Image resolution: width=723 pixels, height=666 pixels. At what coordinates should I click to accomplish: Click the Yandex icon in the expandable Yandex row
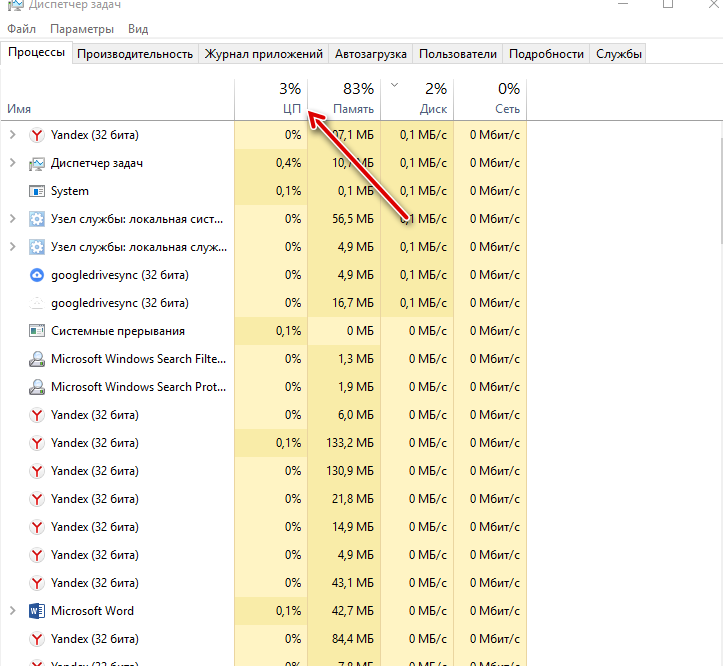(37, 135)
